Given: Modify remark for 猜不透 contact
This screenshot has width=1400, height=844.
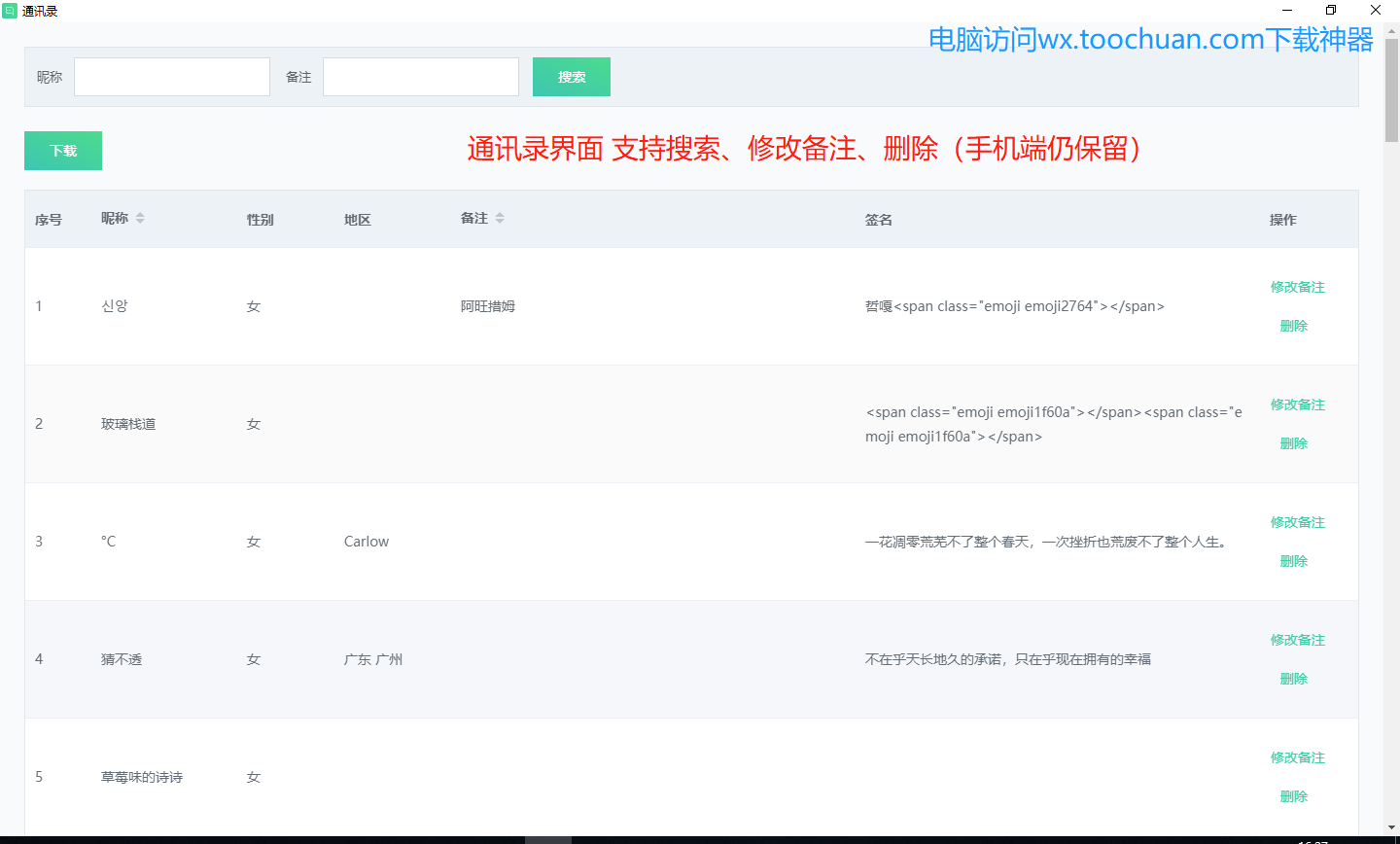Looking at the screenshot, I should 1298,640.
